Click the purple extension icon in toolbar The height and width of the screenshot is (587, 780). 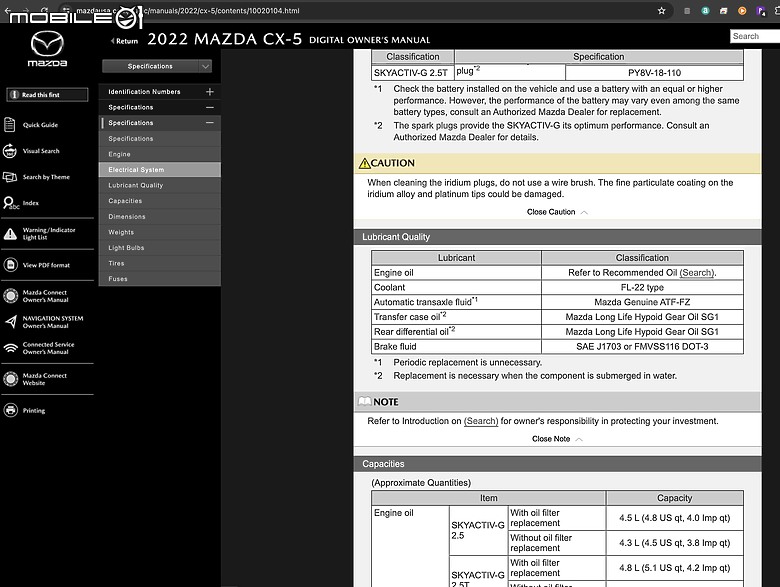(x=761, y=10)
